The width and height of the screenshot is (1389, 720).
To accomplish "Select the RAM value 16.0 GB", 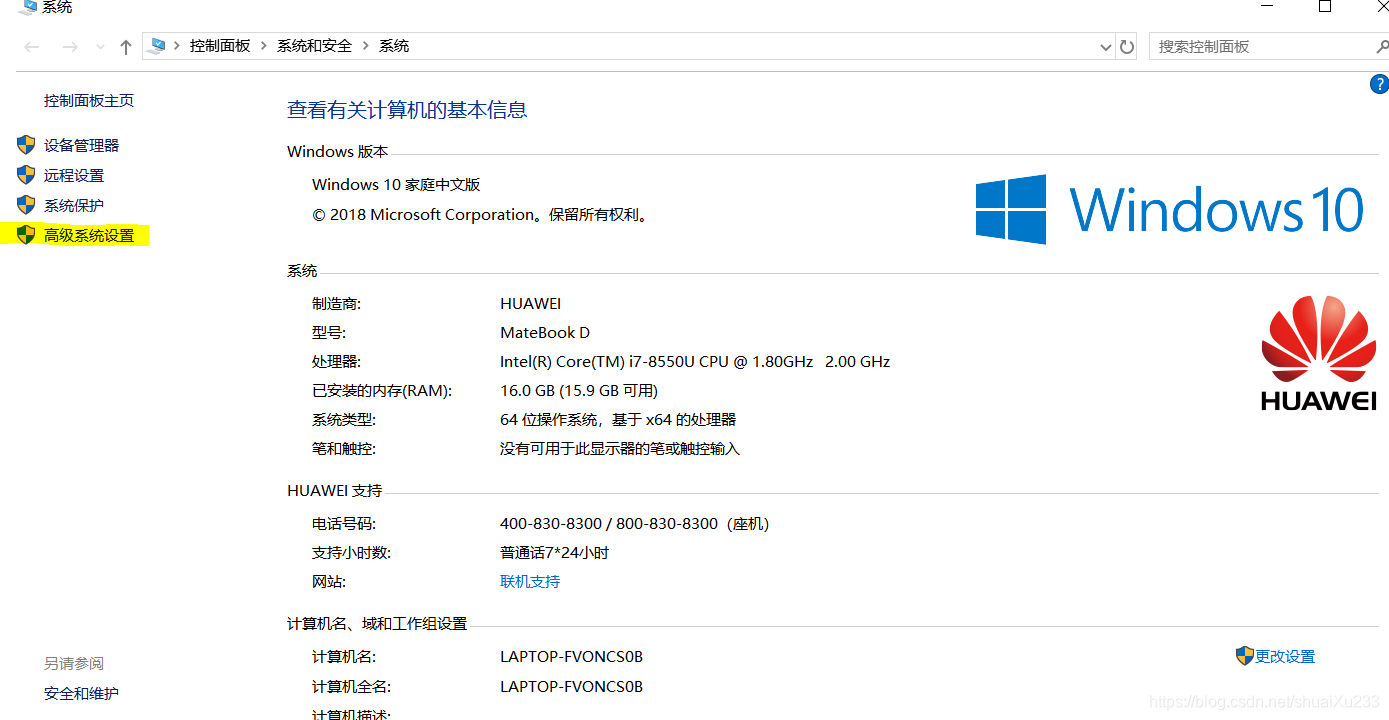I will point(527,391).
